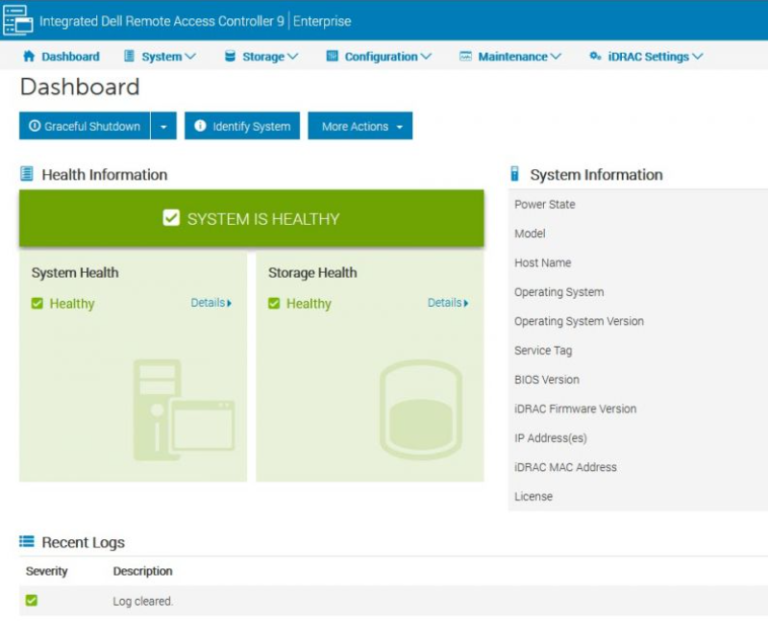The image size is (768, 644).
Task: Click the Power State label
Action: pyautogui.click(x=545, y=204)
